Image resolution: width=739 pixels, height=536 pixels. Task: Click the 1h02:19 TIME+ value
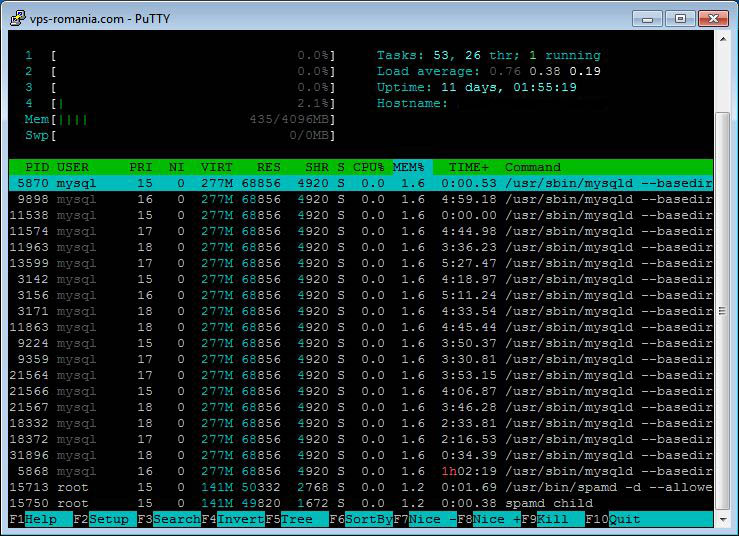[468, 471]
